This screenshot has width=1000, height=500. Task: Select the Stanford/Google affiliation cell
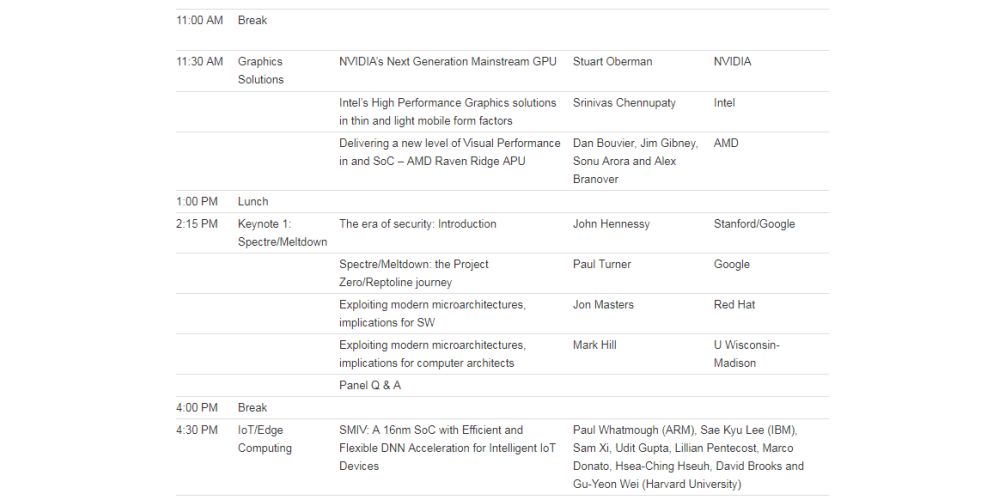tap(754, 224)
